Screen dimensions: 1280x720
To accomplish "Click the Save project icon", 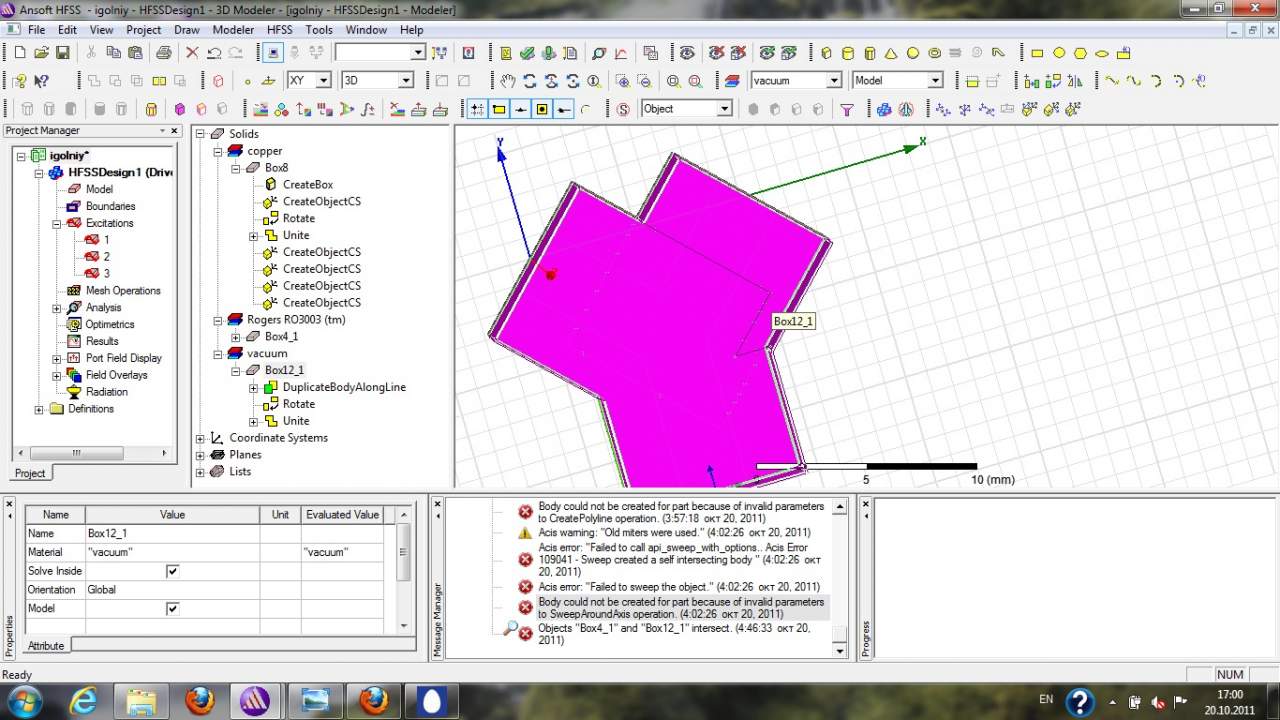I will [63, 53].
